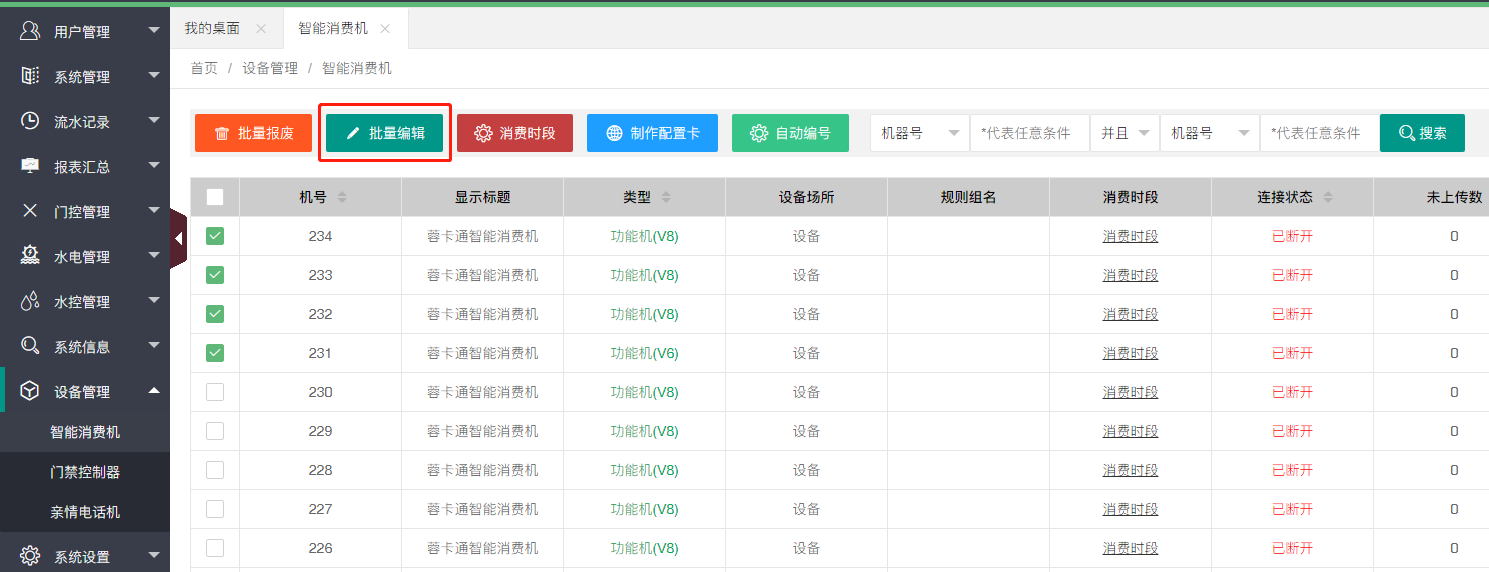Check the checkbox for device 230
This screenshot has width=1489, height=572.
tap(215, 392)
